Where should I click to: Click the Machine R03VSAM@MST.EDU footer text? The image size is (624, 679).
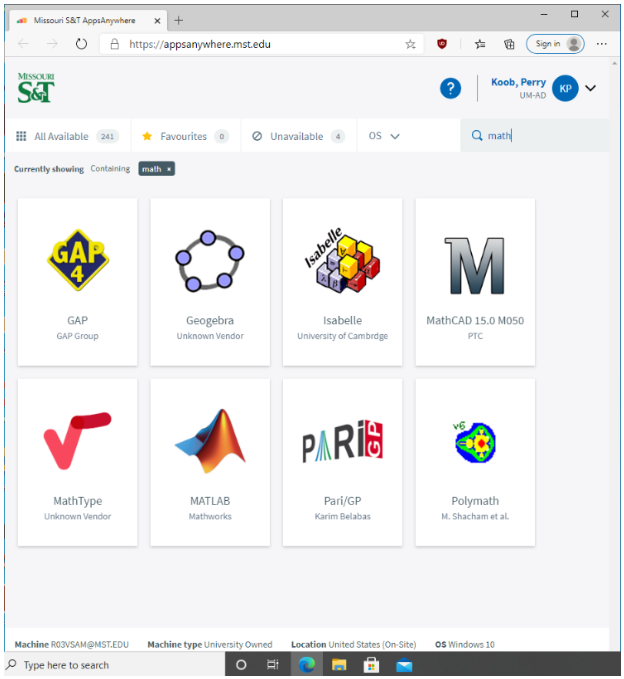pyautogui.click(x=71, y=644)
